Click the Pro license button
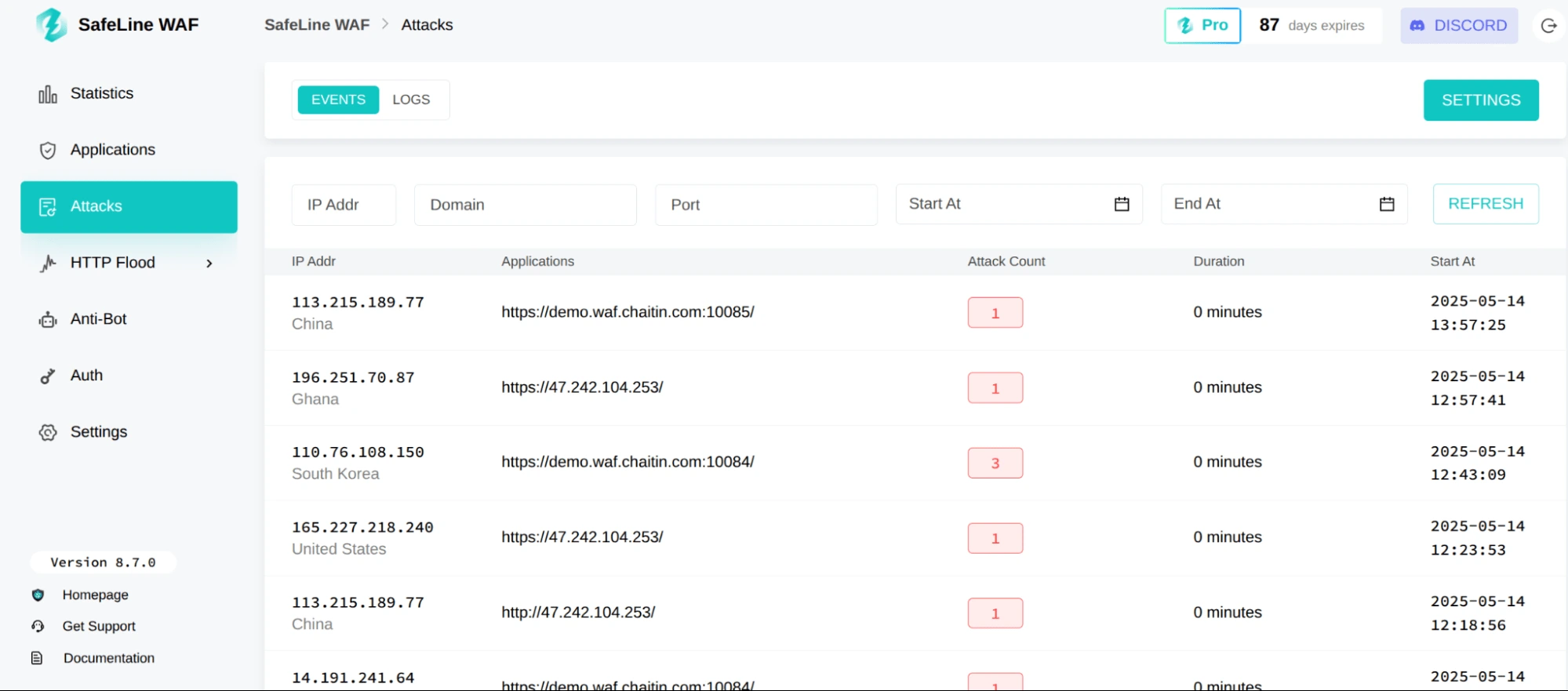1568x691 pixels. 1202,26
